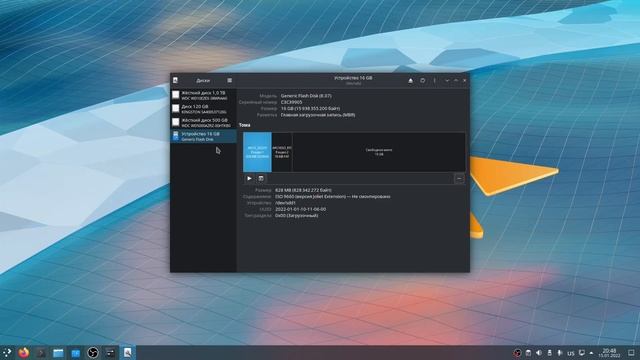Click the show desktop button in tray
The width and height of the screenshot is (640, 360).
631,353
